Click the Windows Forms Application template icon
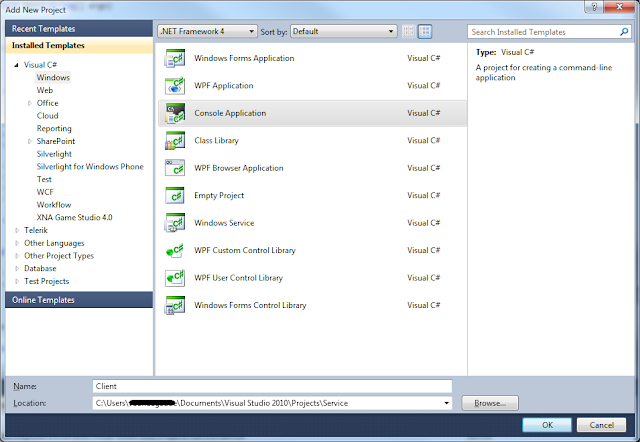This screenshot has width=640, height=442. click(x=175, y=58)
